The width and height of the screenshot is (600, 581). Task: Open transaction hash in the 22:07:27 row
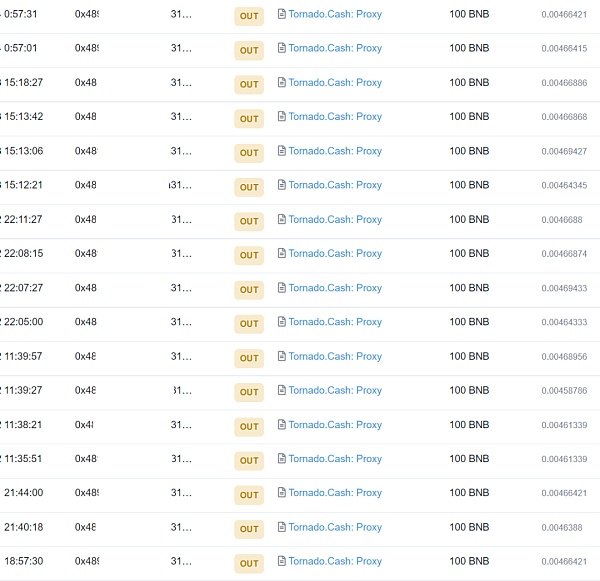coord(86,288)
